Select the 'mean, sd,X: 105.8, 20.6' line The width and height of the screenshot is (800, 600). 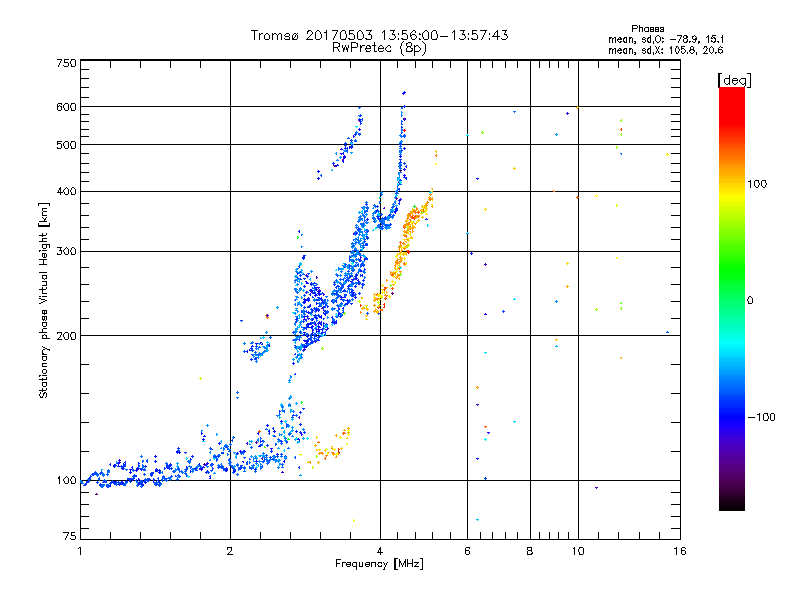tap(666, 50)
